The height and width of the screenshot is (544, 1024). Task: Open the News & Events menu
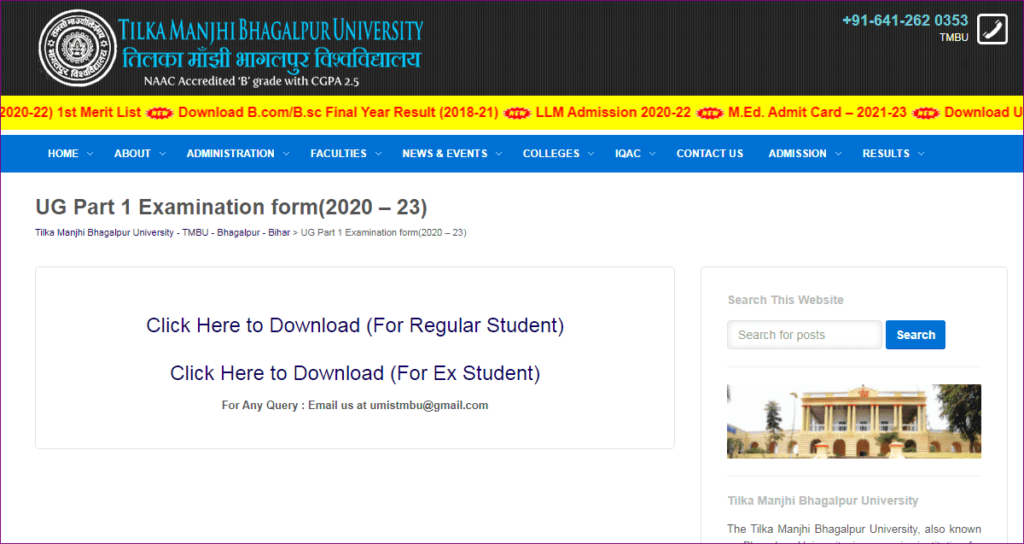pos(450,153)
